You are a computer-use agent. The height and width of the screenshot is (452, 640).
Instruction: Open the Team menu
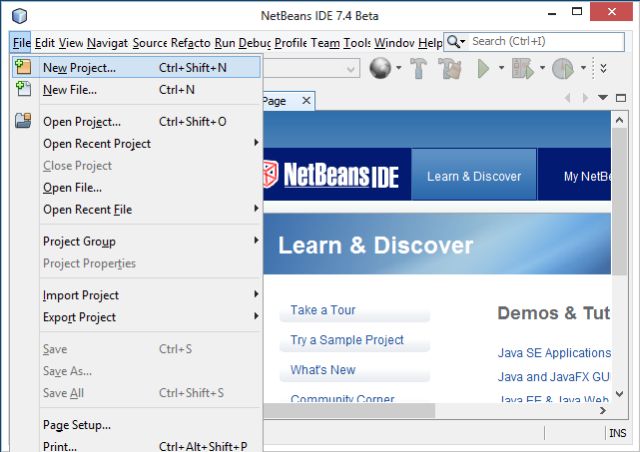click(325, 42)
